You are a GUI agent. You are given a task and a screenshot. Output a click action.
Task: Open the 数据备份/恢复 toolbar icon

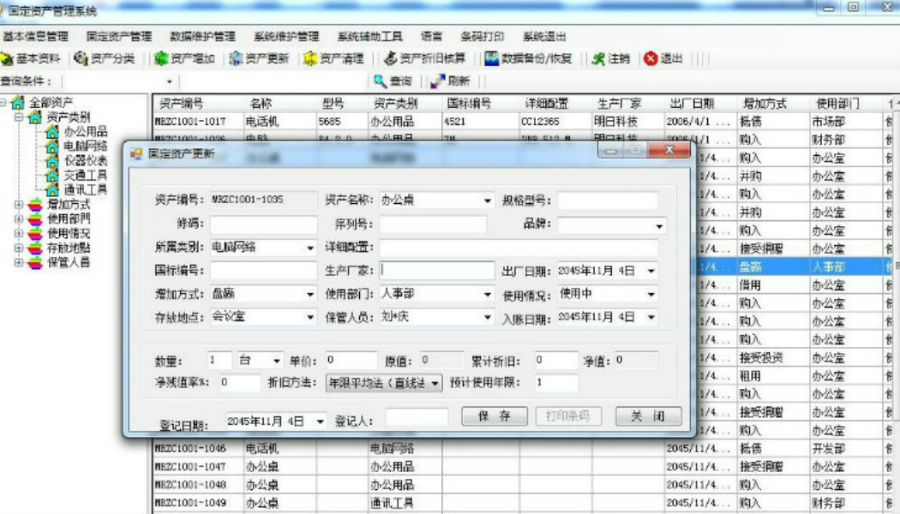coord(491,59)
